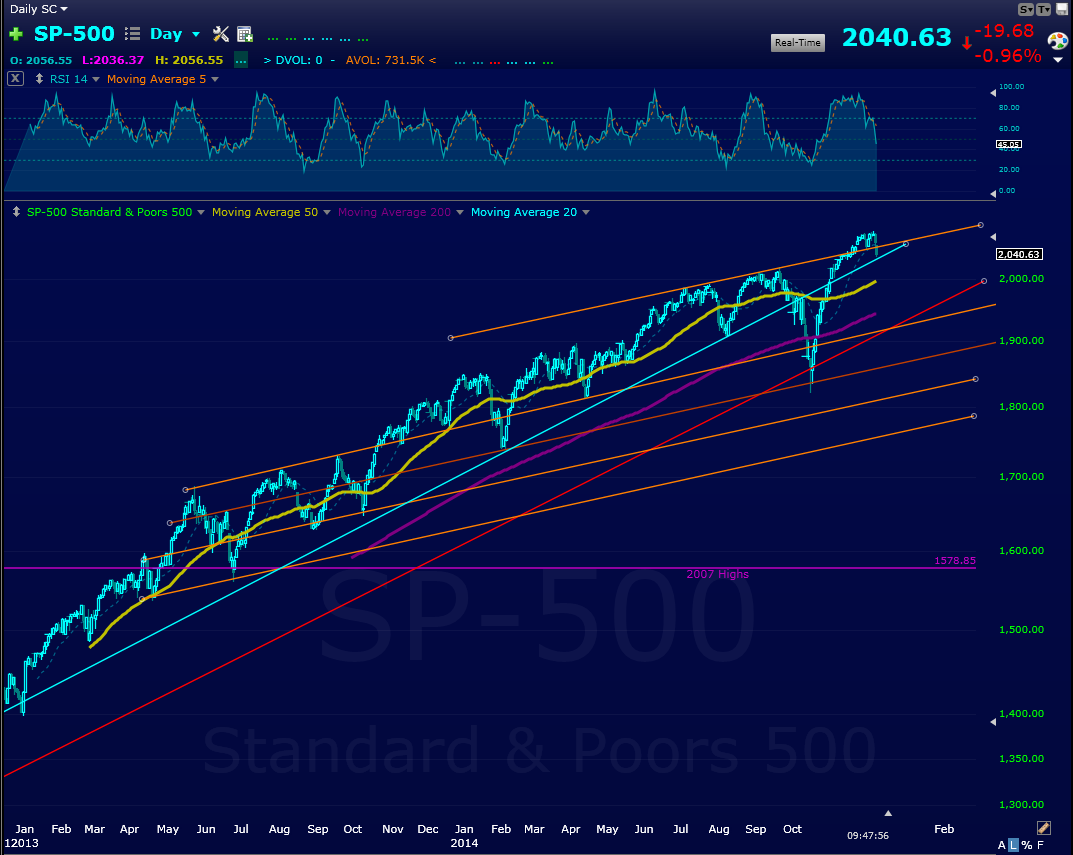Click the Real-Time button
This screenshot has height=855, width=1073.
click(x=798, y=42)
